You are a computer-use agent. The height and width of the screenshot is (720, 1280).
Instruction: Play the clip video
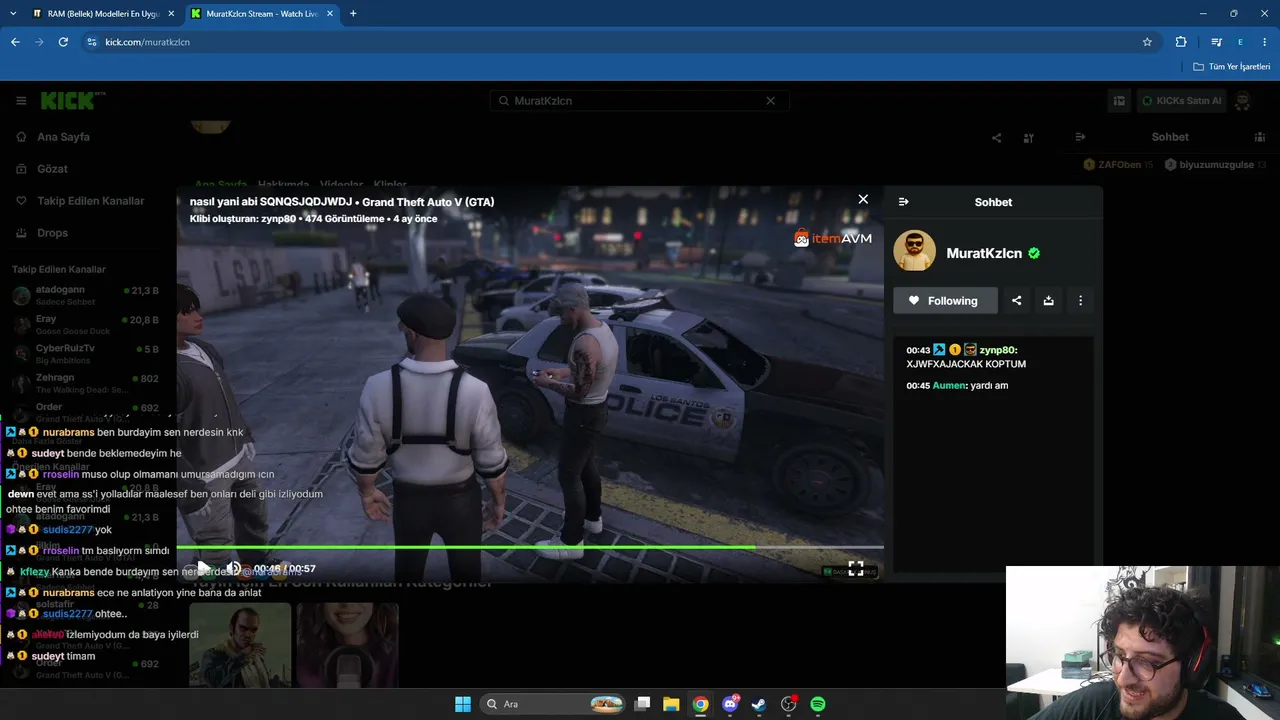click(x=203, y=568)
